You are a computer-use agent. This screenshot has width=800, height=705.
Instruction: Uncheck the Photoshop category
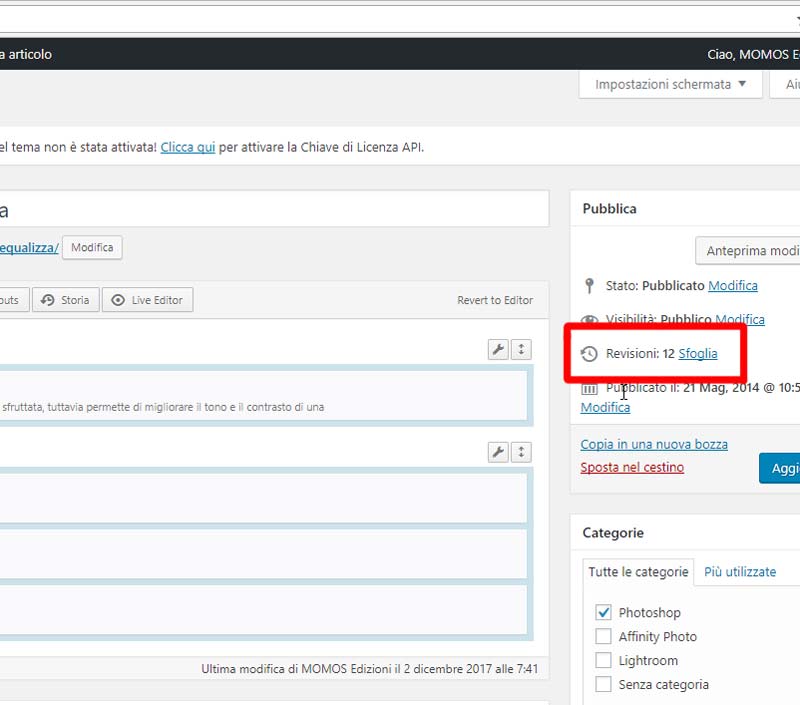click(x=603, y=612)
